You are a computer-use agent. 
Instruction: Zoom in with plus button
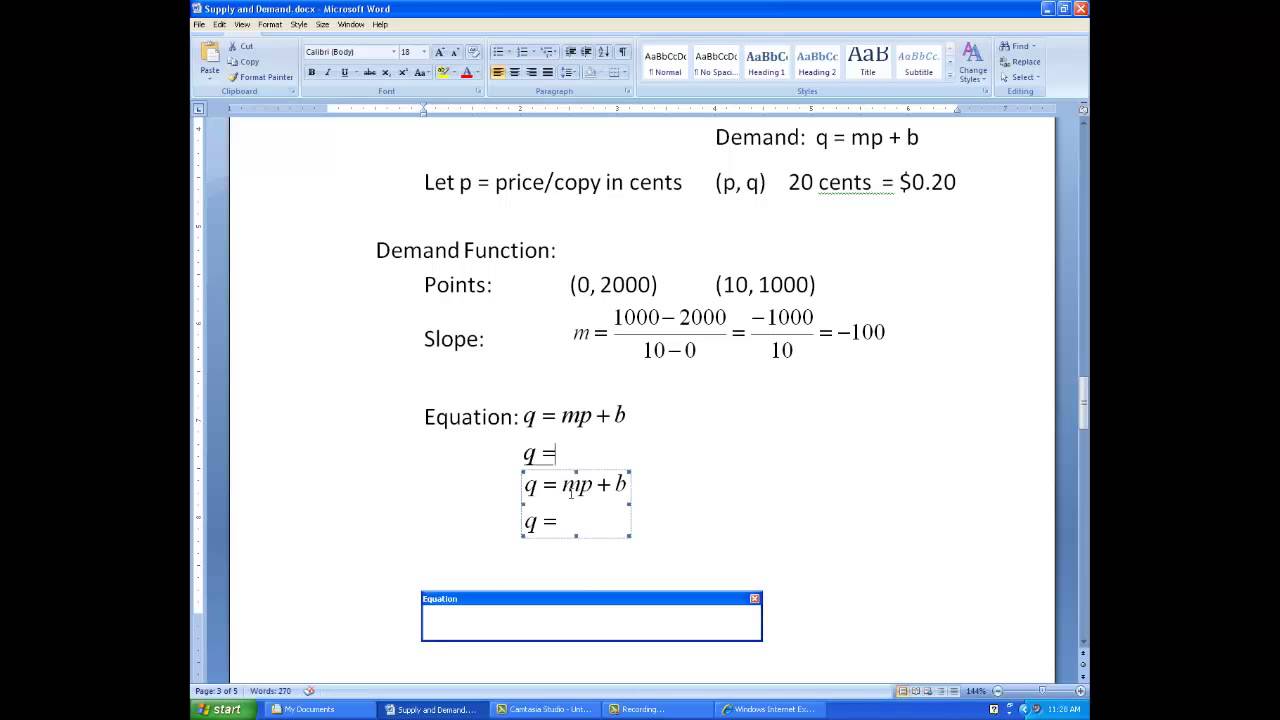click(1081, 691)
